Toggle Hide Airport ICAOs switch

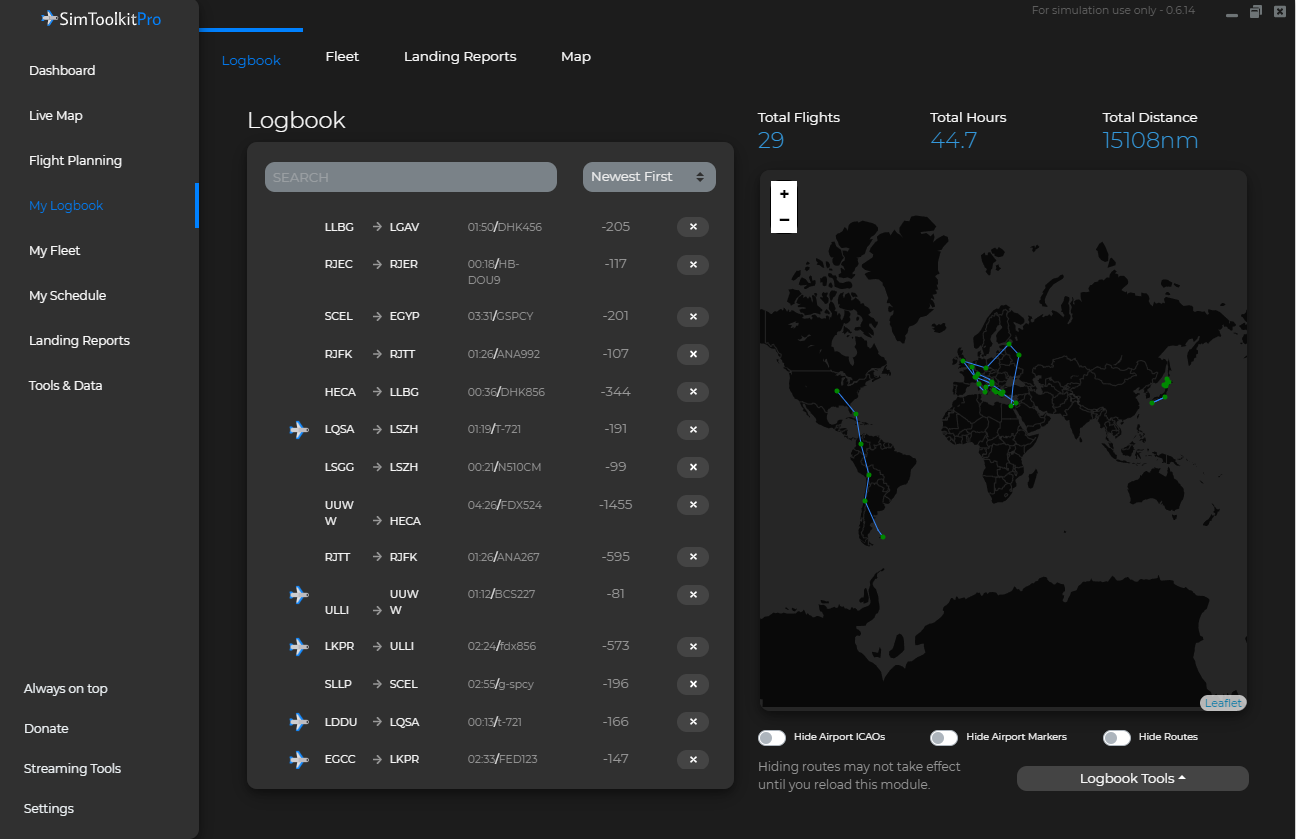click(x=772, y=738)
